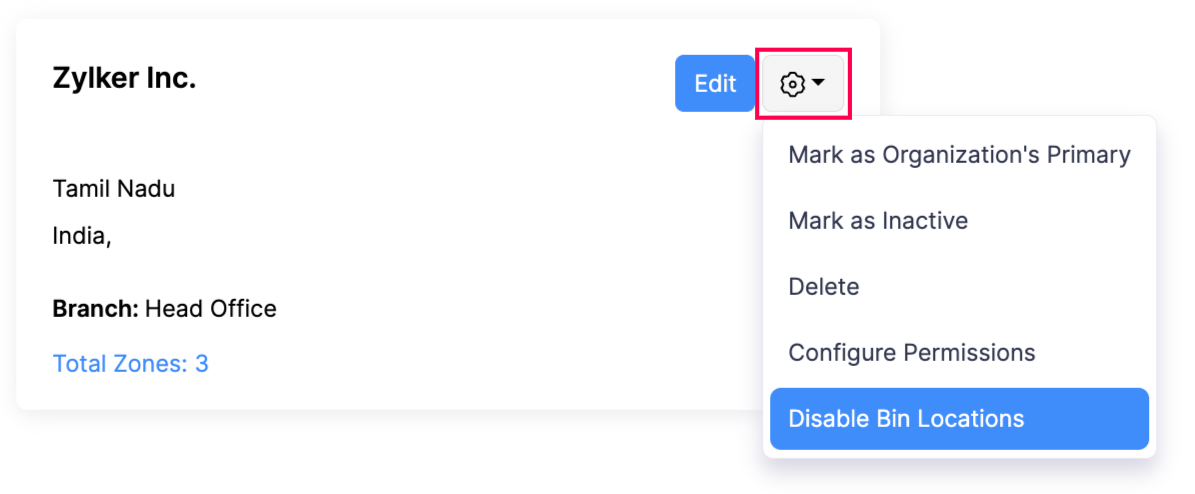Viewport: 1195px width, 494px height.
Task: Open the Total Zones: 3 link
Action: coord(130,363)
